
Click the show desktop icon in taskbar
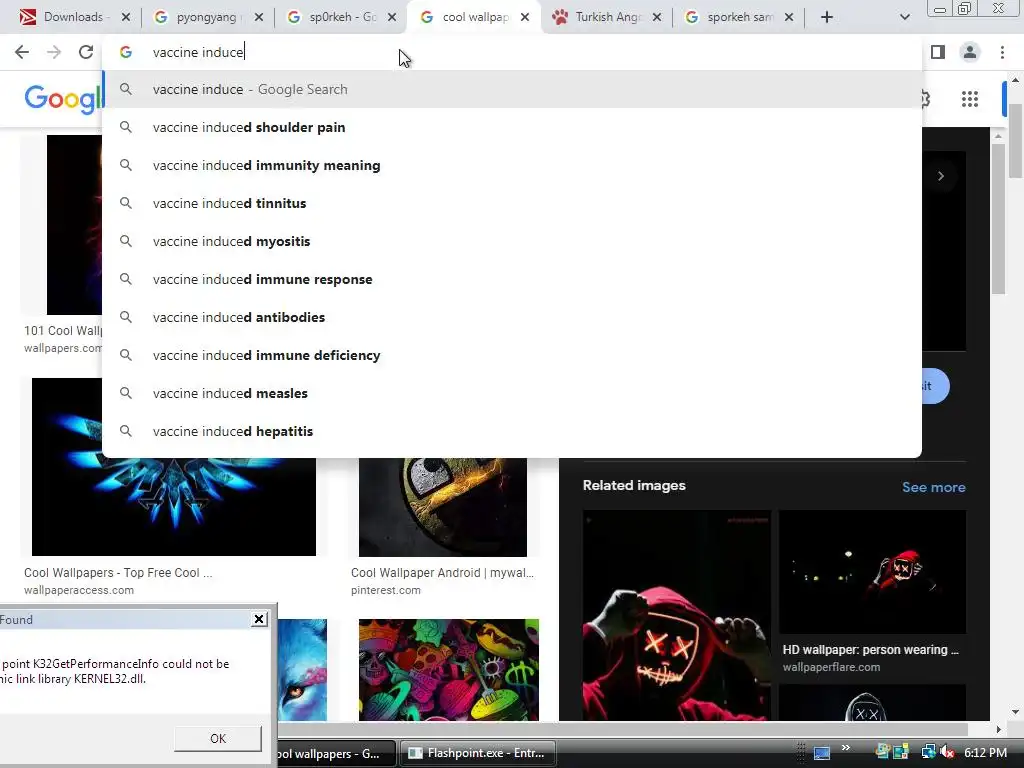click(822, 754)
